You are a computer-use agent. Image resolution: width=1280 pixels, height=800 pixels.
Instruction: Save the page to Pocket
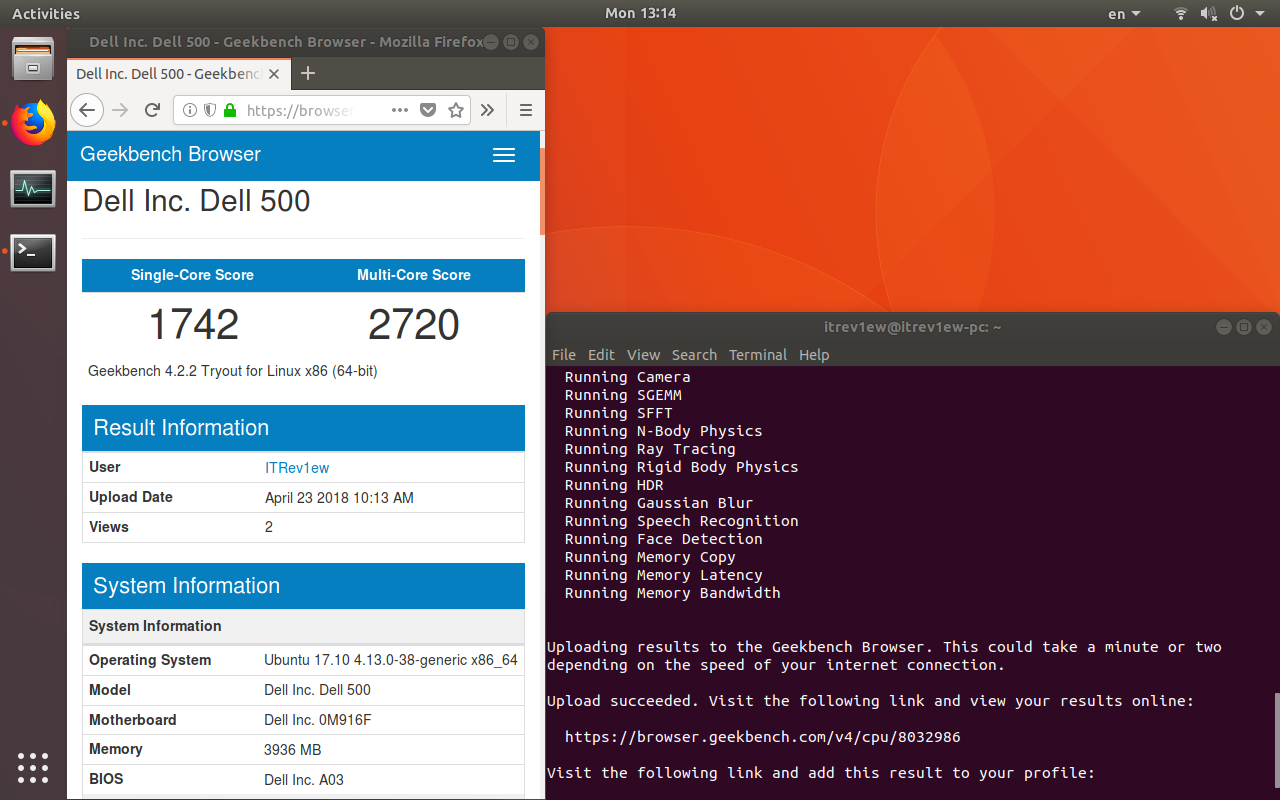coord(428,110)
